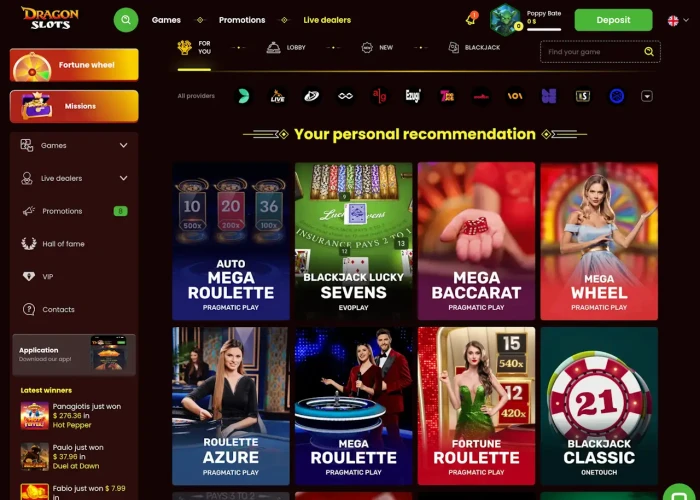Viewport: 700px width, 500px height.
Task: Click the Application download banner
Action: point(74,355)
